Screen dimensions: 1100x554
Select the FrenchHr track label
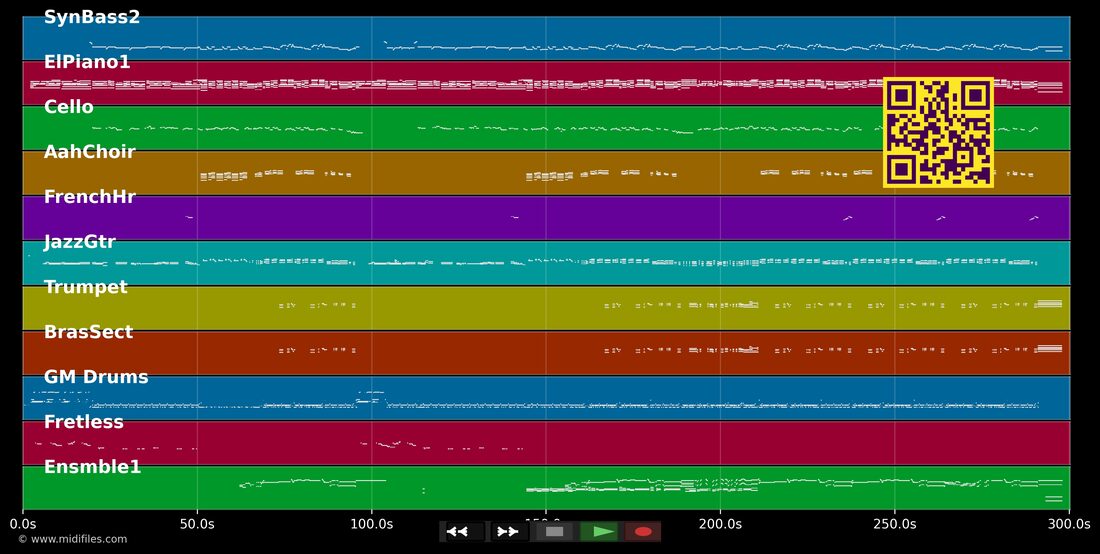pyautogui.click(x=90, y=196)
